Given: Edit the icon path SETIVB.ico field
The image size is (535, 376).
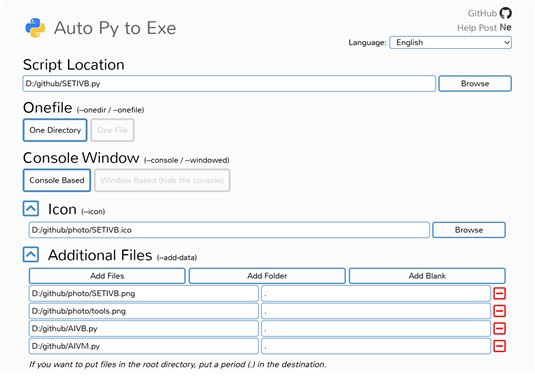Looking at the screenshot, I should pos(229,230).
